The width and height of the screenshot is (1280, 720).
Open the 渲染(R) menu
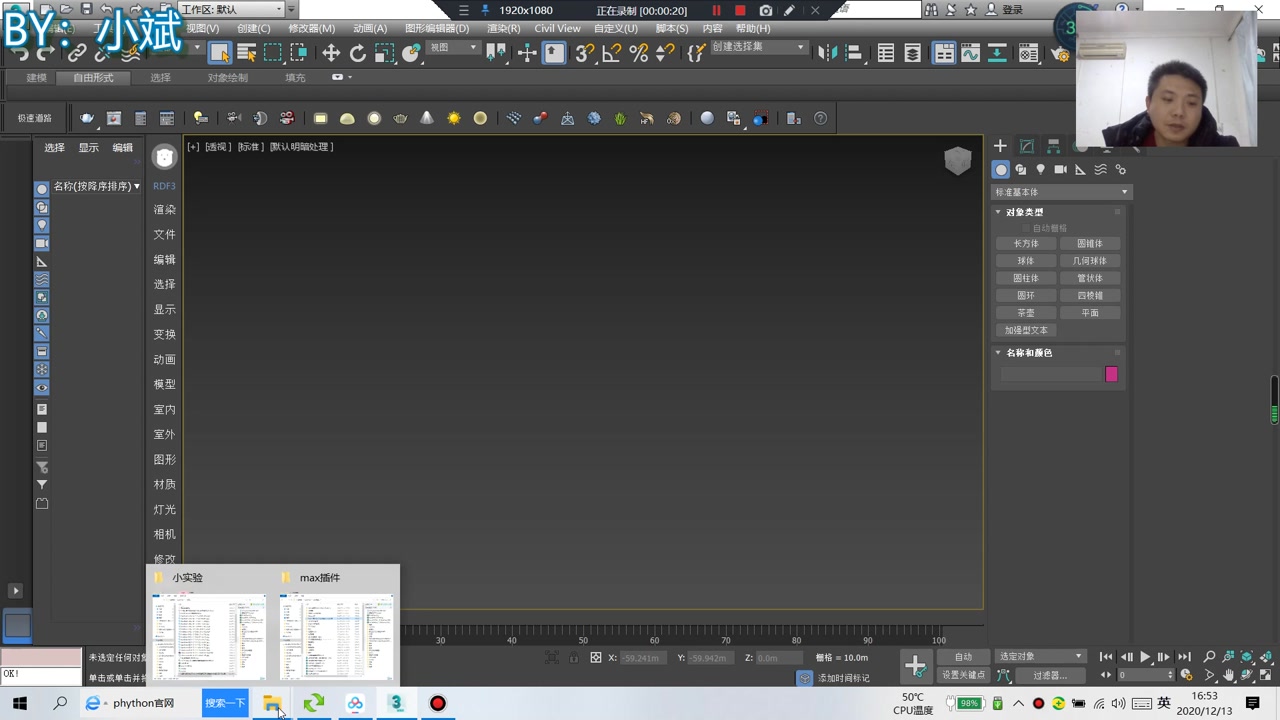tap(503, 28)
